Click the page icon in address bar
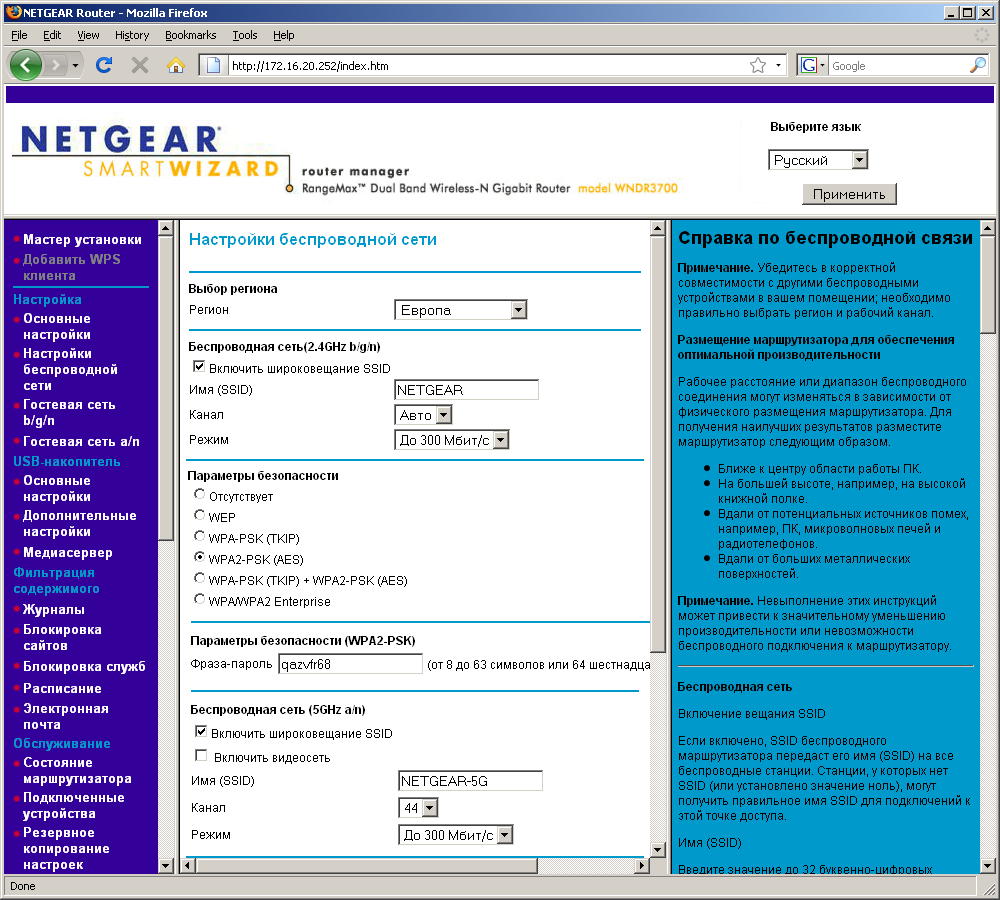1000x900 pixels. 214,65
